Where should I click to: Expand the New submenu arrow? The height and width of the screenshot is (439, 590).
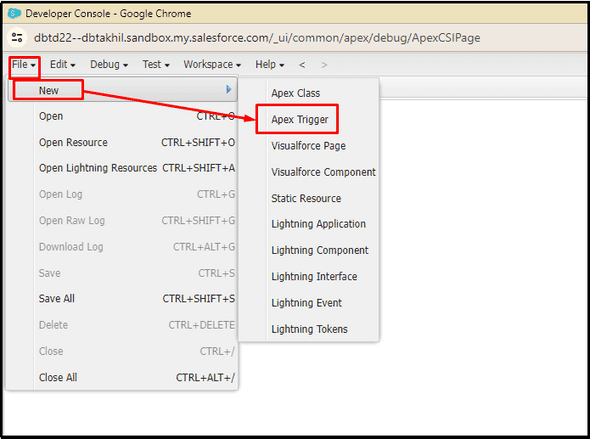click(228, 90)
